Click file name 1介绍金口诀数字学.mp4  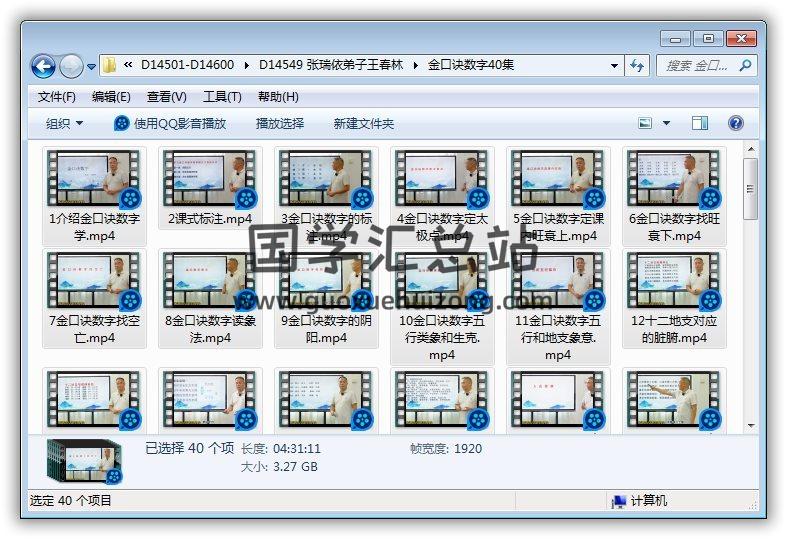(x=94, y=227)
